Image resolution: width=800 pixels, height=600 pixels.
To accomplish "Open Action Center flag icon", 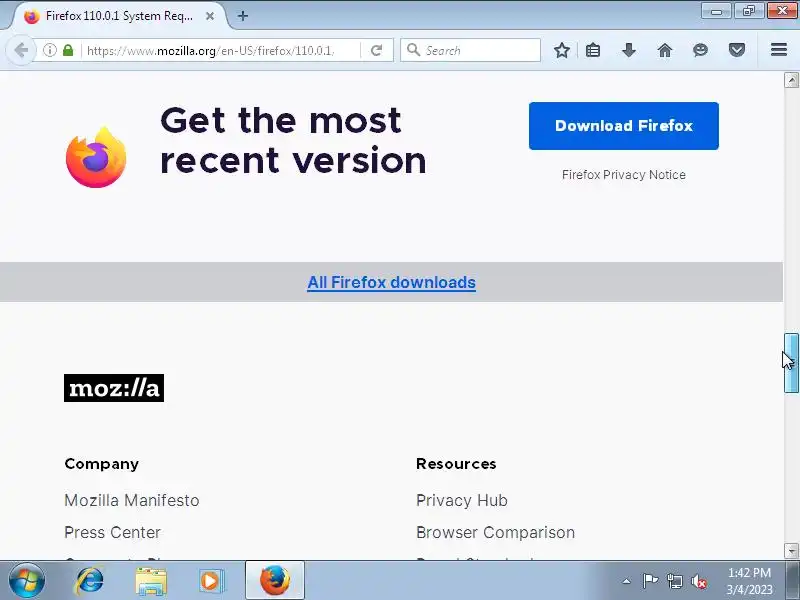I will 650,581.
